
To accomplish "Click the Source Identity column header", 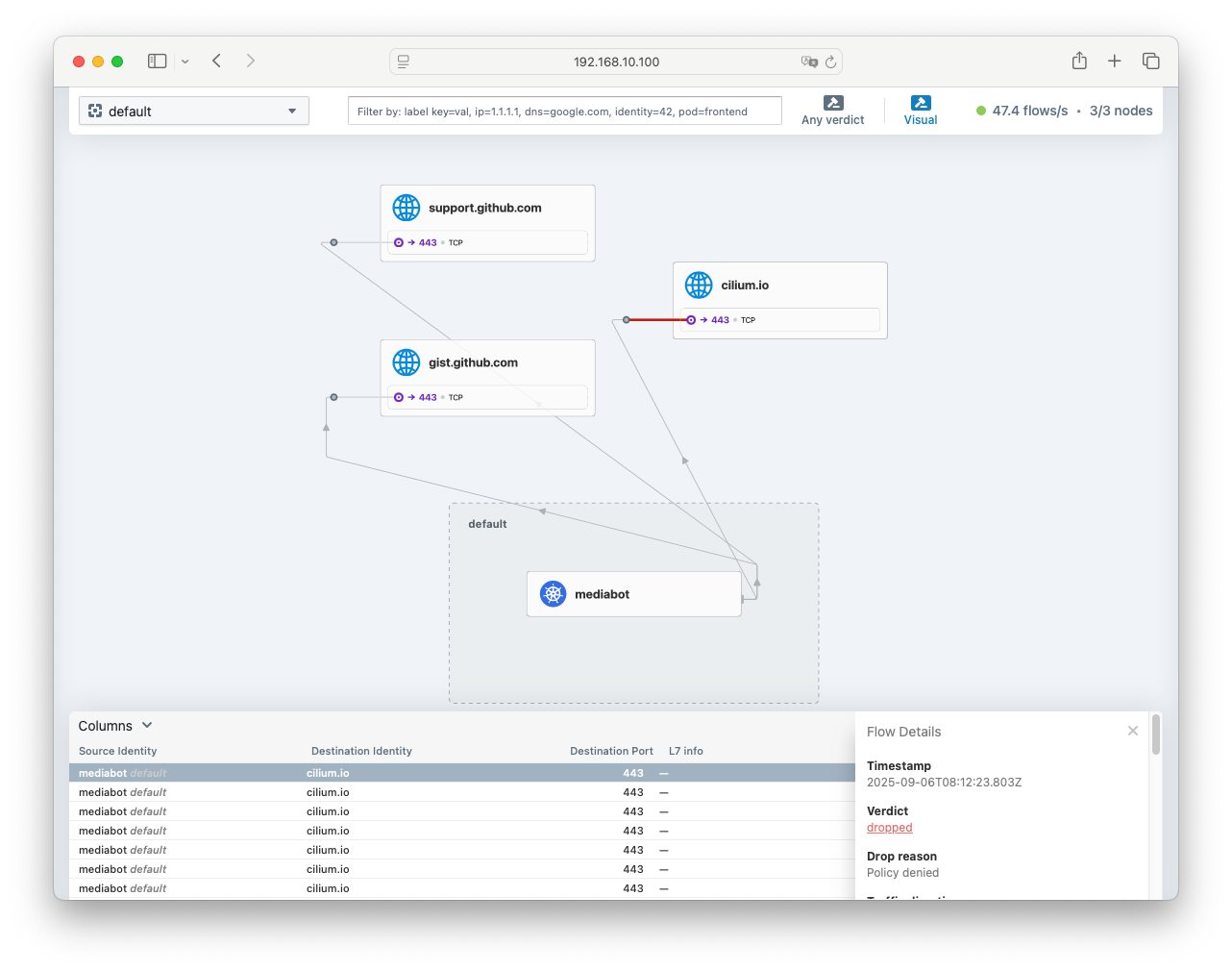I will pyautogui.click(x=117, y=751).
